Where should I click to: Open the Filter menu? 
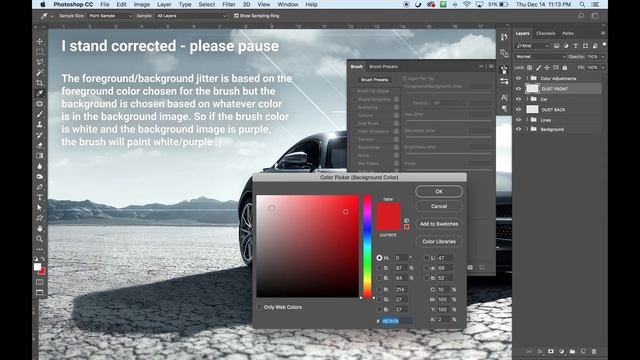pos(229,4)
